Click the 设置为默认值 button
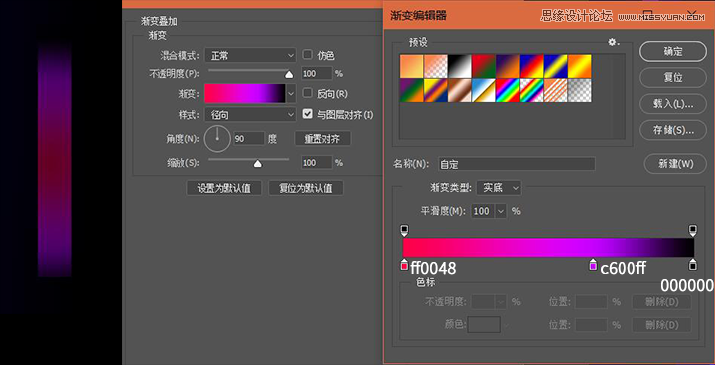Viewport: 715px width, 365px height. pyautogui.click(x=224, y=188)
